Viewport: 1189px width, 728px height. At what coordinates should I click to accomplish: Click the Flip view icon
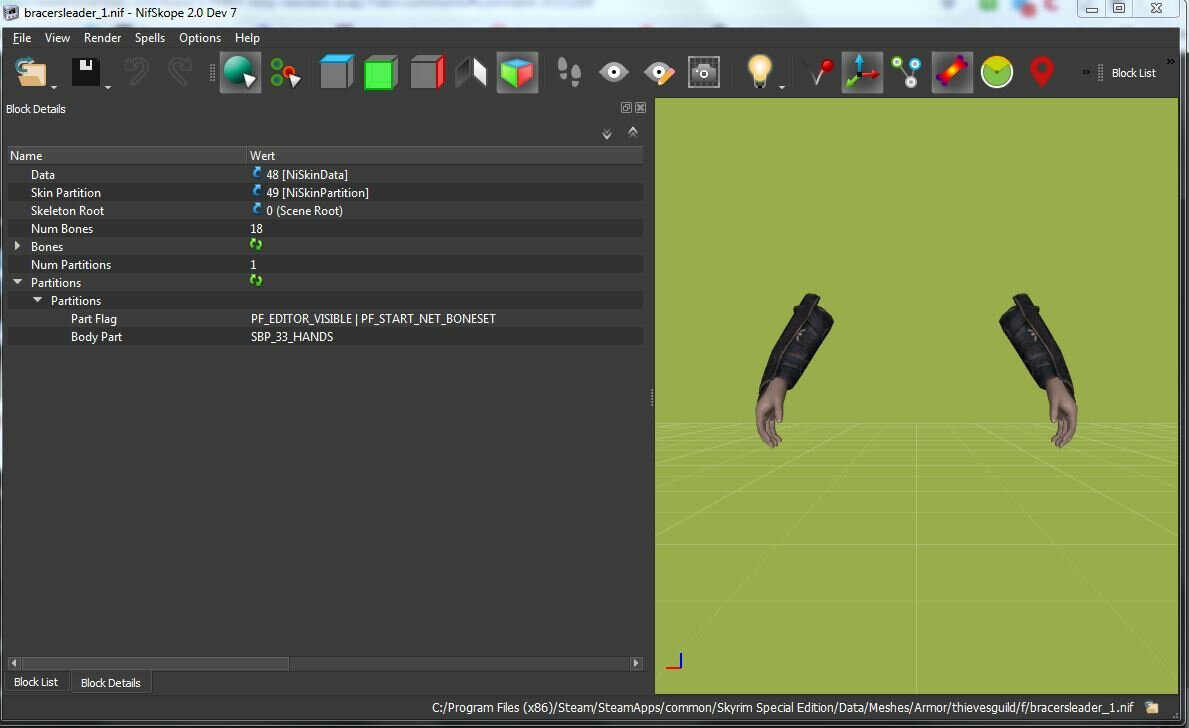click(x=471, y=73)
